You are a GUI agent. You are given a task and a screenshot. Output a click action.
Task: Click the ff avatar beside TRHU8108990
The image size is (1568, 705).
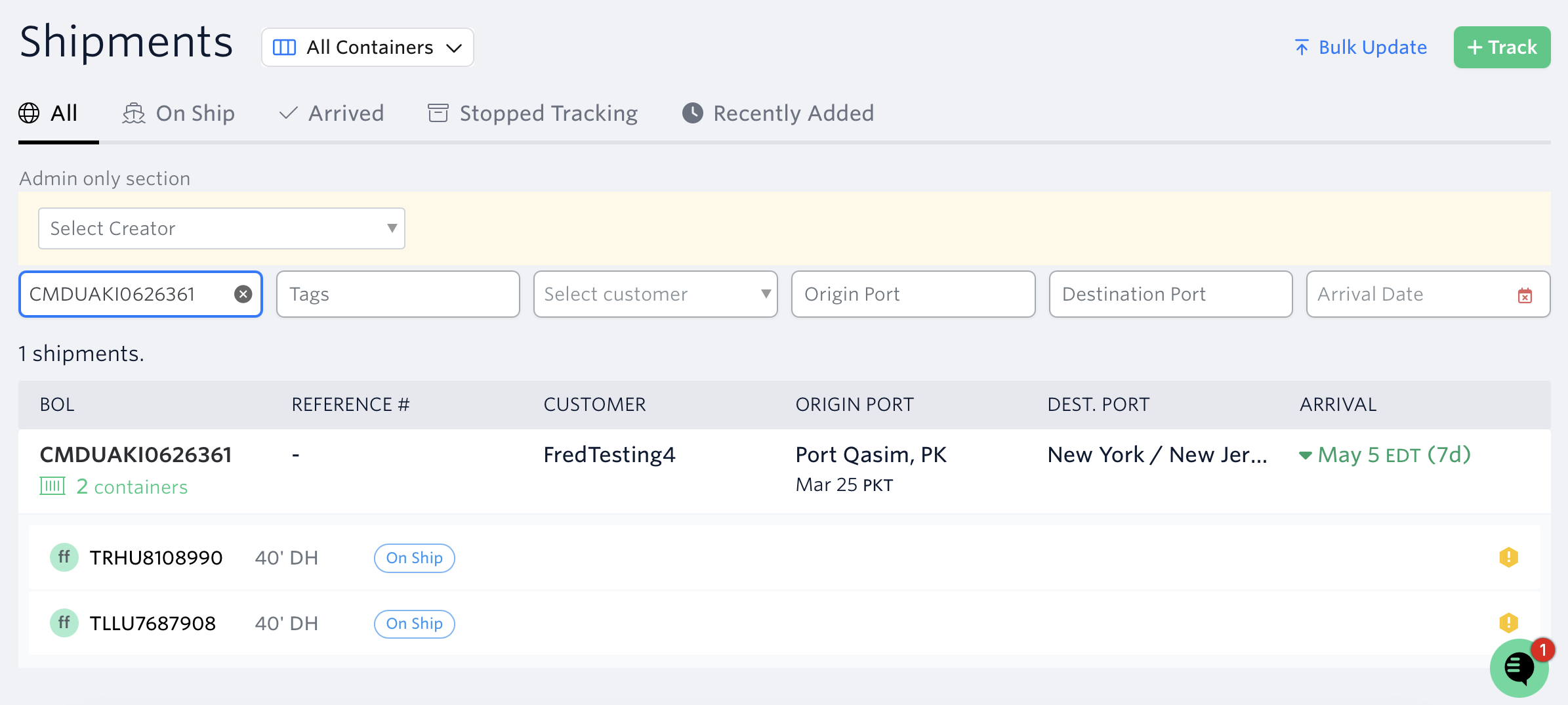point(64,557)
